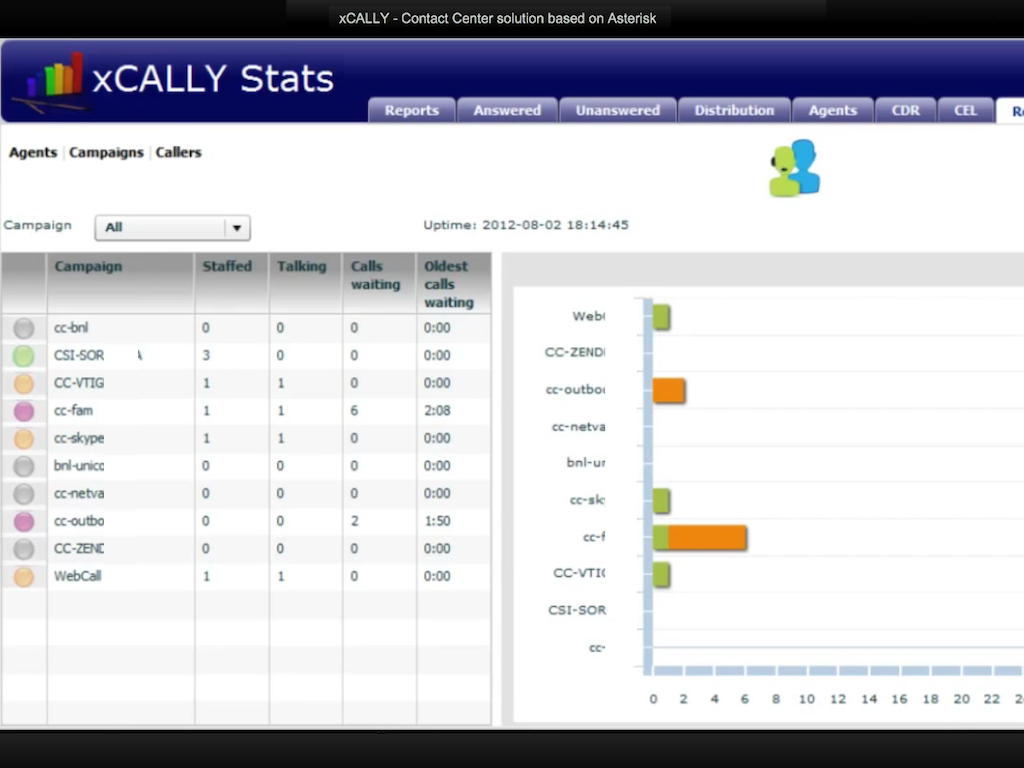Switch to the Reports tab
Viewport: 1024px width, 768px height.
pos(412,111)
